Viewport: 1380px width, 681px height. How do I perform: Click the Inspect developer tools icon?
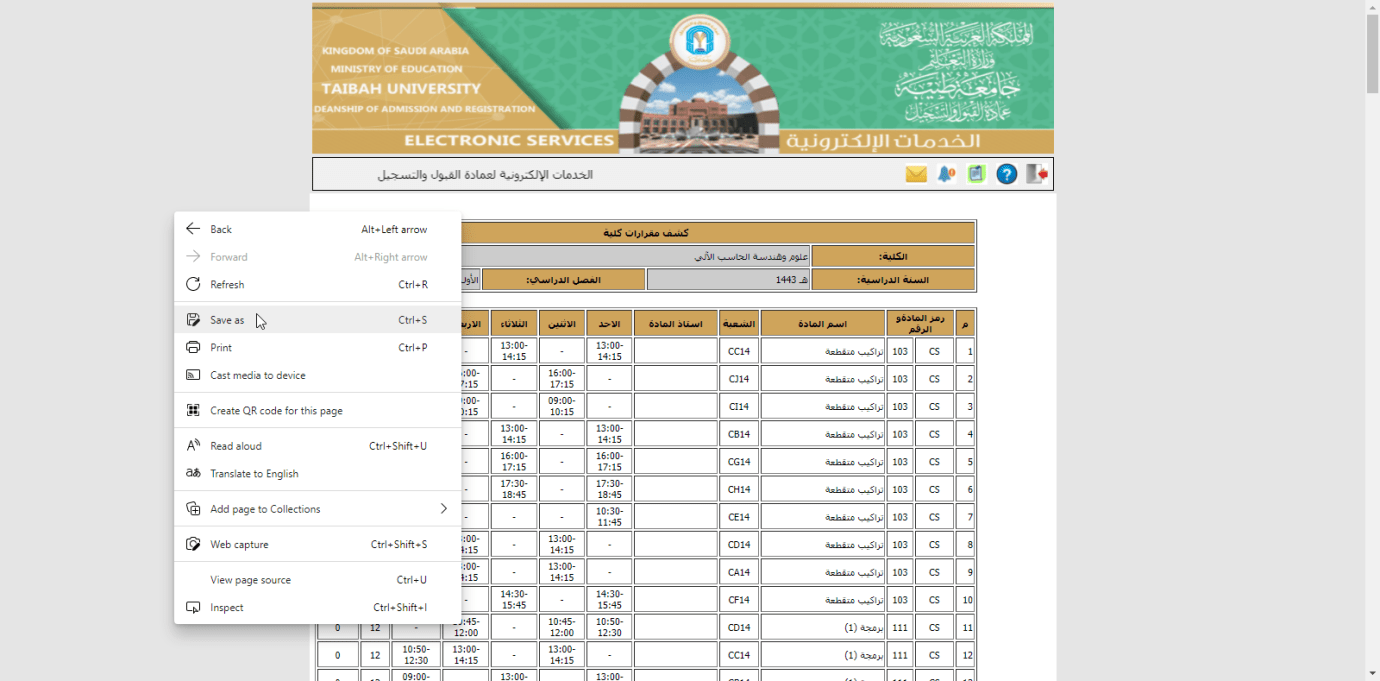click(x=193, y=607)
